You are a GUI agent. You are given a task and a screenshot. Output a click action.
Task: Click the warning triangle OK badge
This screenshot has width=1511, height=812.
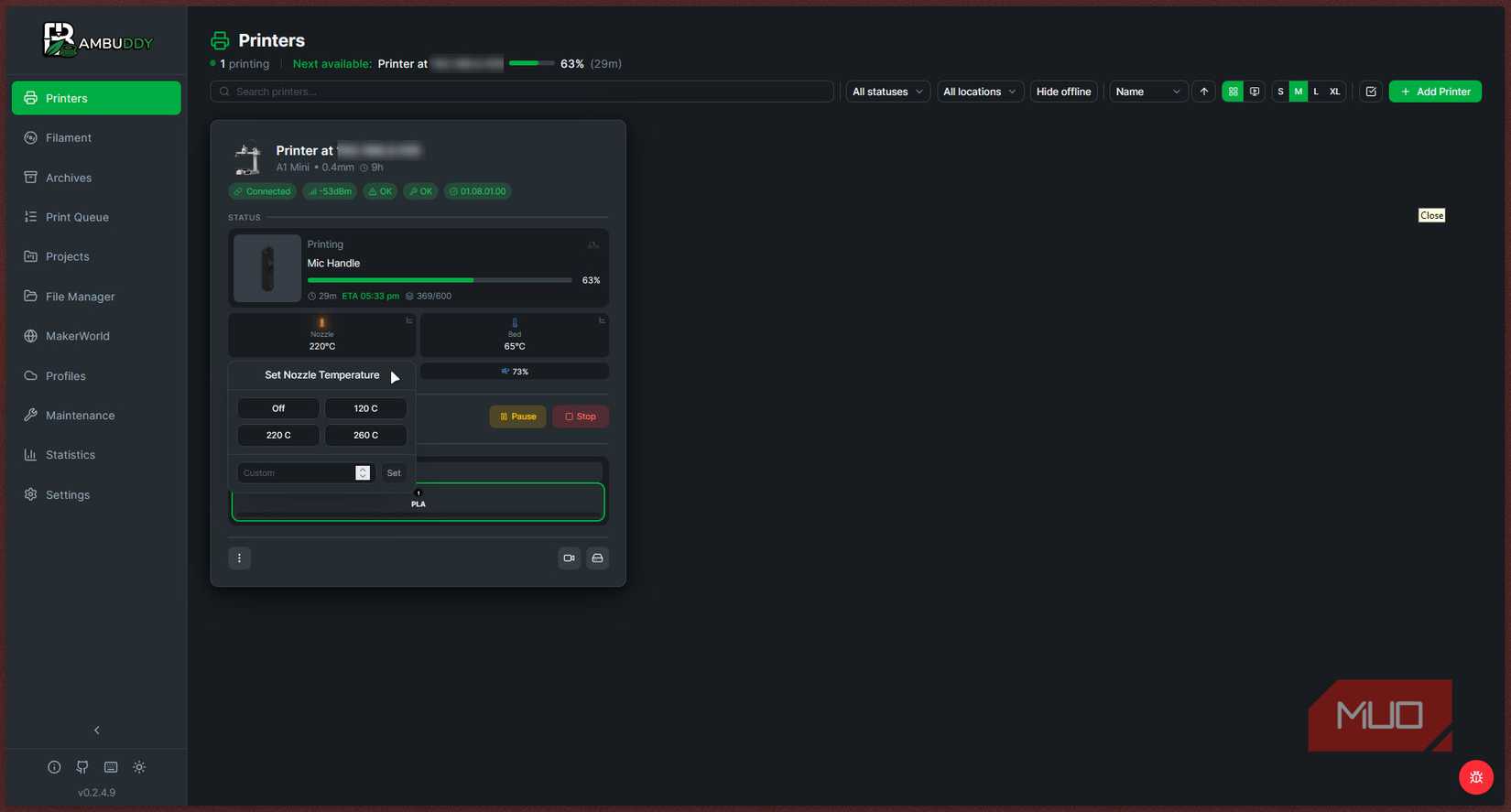click(x=380, y=191)
